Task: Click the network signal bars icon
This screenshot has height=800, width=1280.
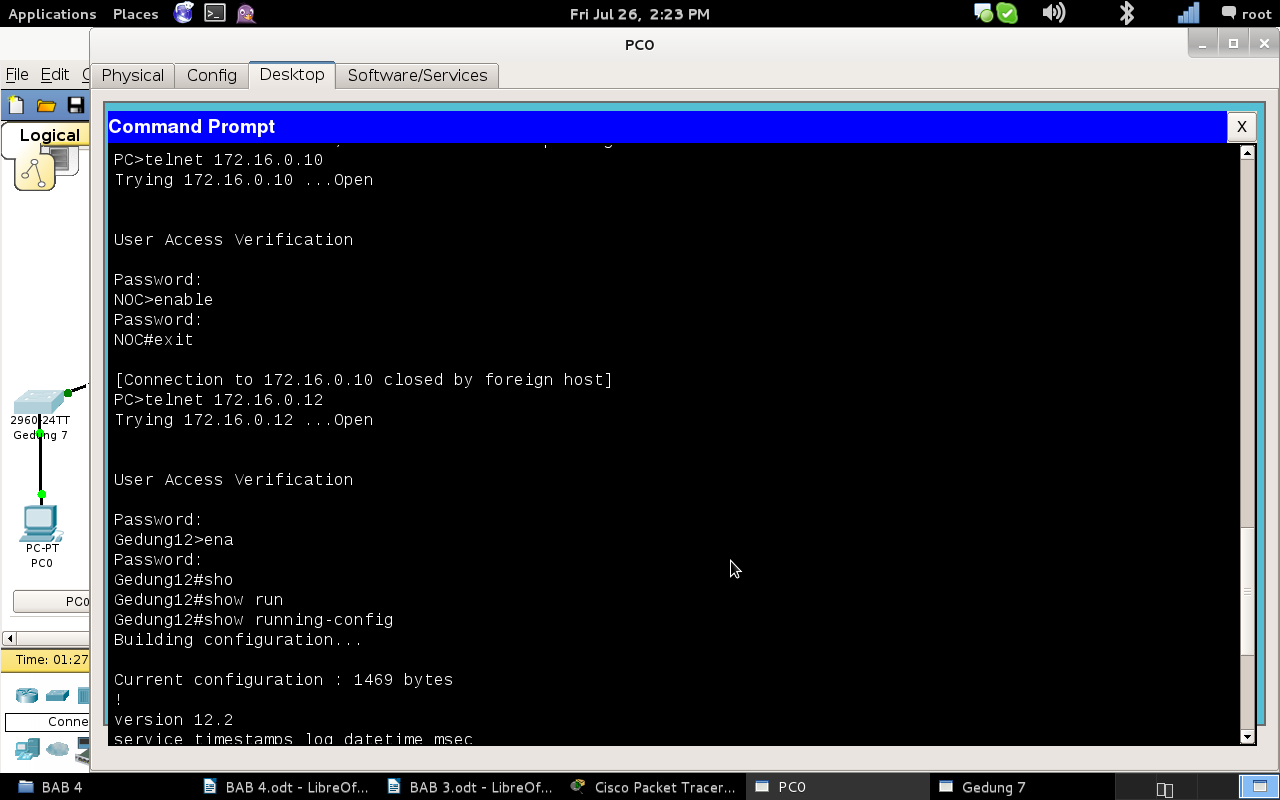Action: point(1188,13)
